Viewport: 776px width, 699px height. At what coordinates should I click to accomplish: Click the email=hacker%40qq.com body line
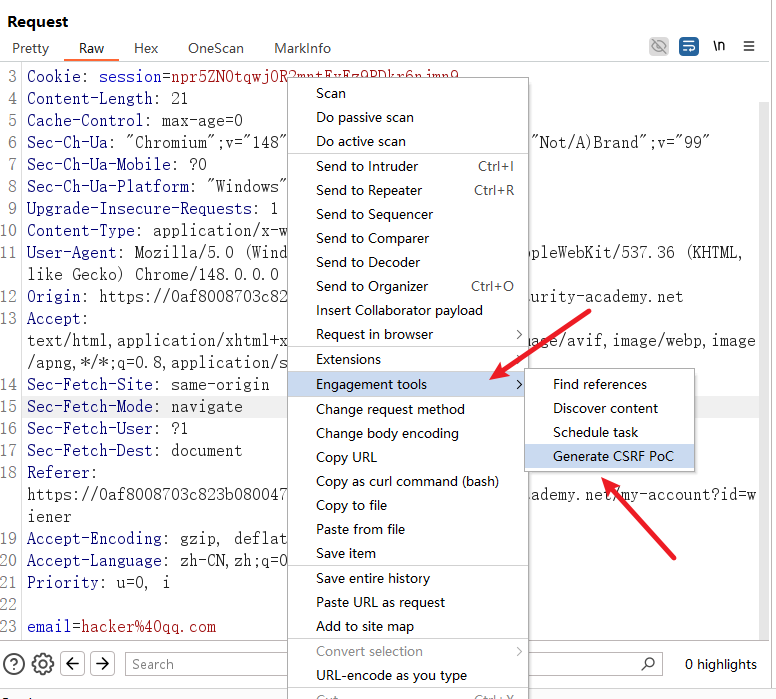[x=121, y=627]
